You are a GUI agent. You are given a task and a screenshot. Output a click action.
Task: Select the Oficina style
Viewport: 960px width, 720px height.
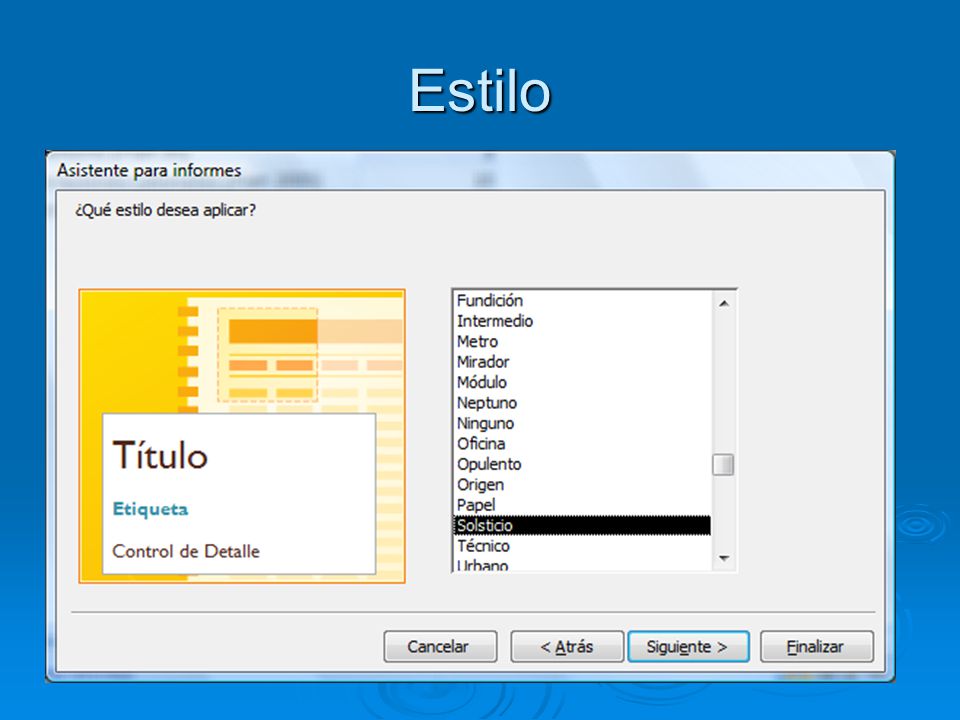[x=582, y=443]
